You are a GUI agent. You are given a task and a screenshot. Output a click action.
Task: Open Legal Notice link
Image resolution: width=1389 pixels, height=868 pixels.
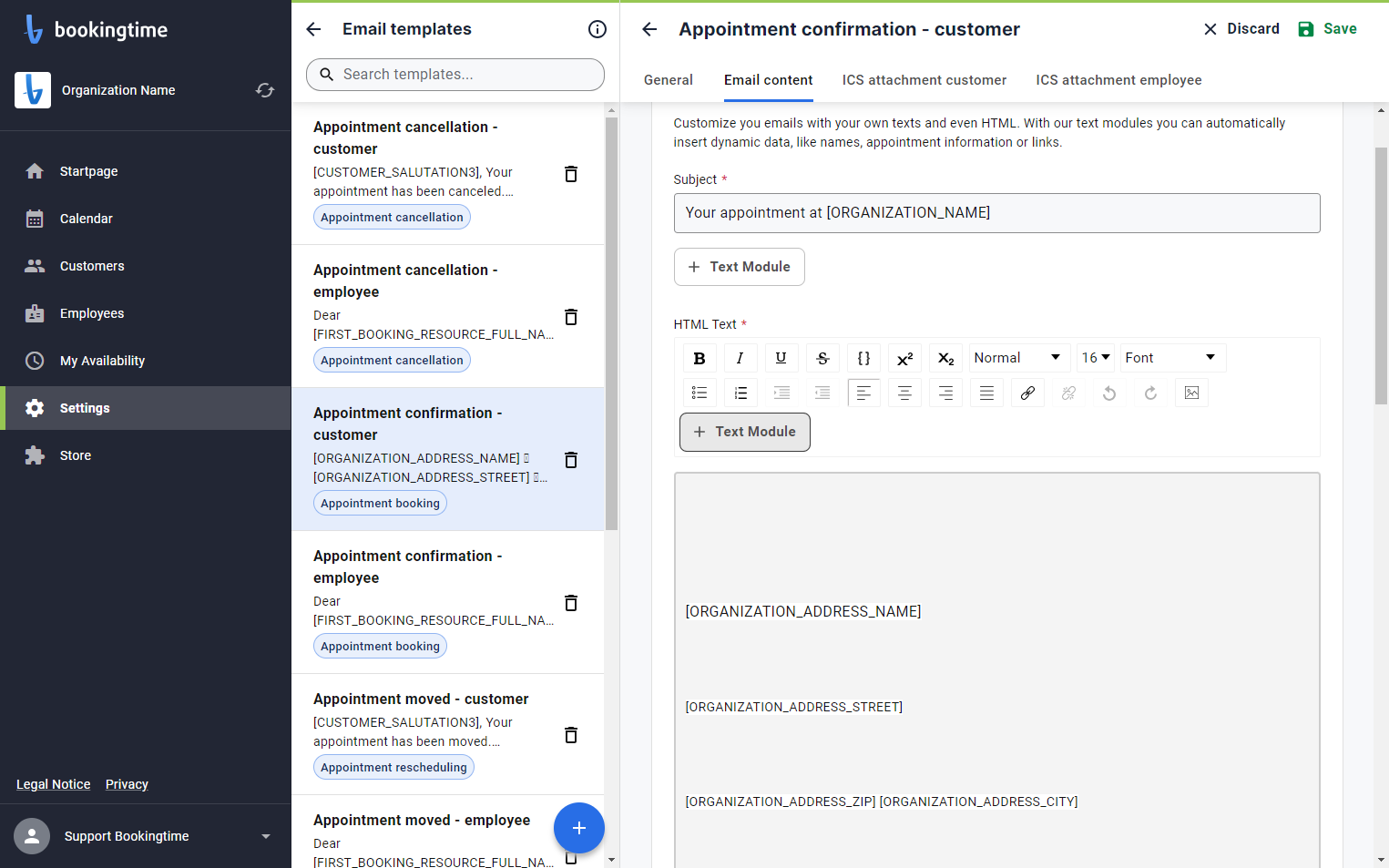tap(54, 784)
